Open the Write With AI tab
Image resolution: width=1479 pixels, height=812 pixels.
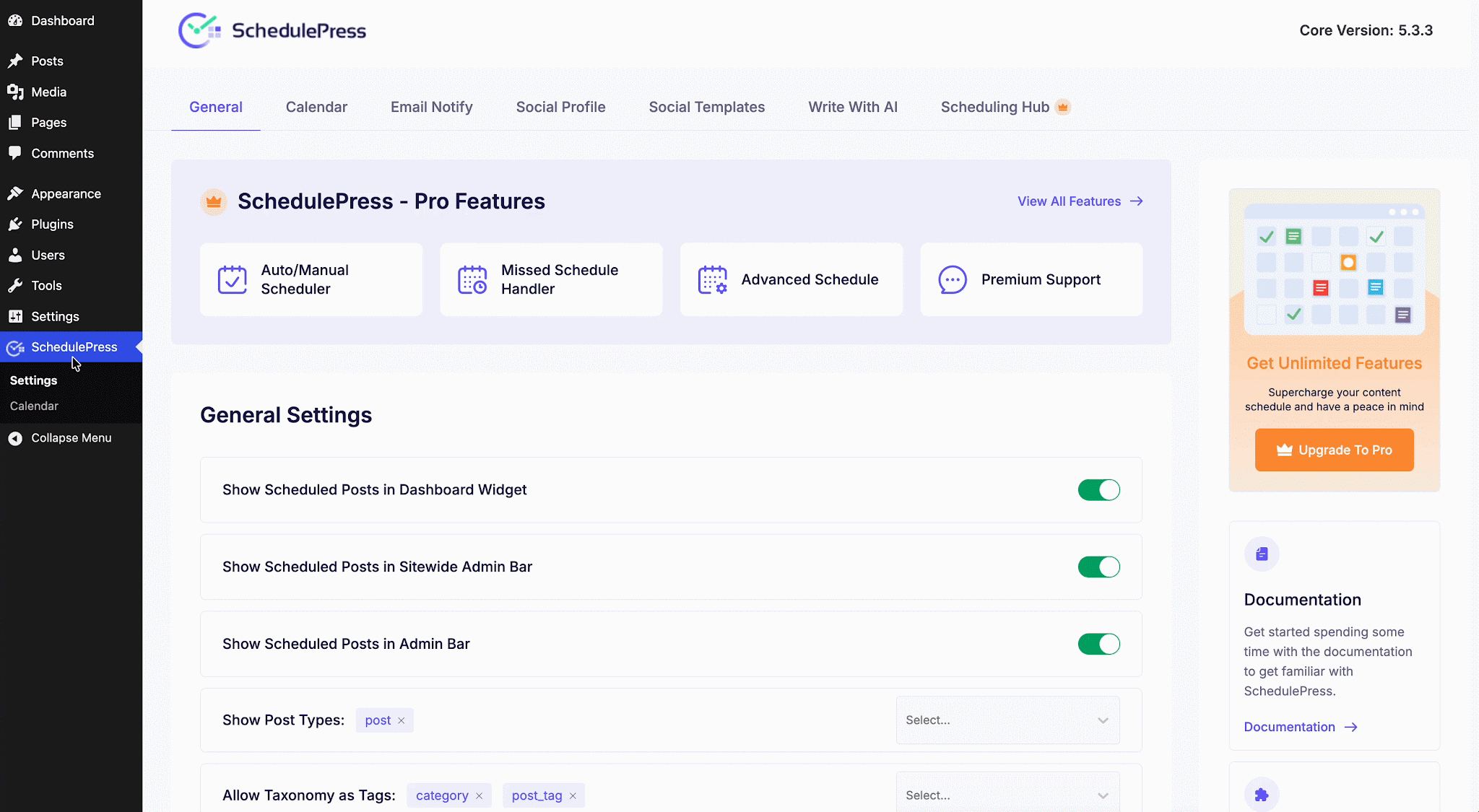click(x=853, y=107)
